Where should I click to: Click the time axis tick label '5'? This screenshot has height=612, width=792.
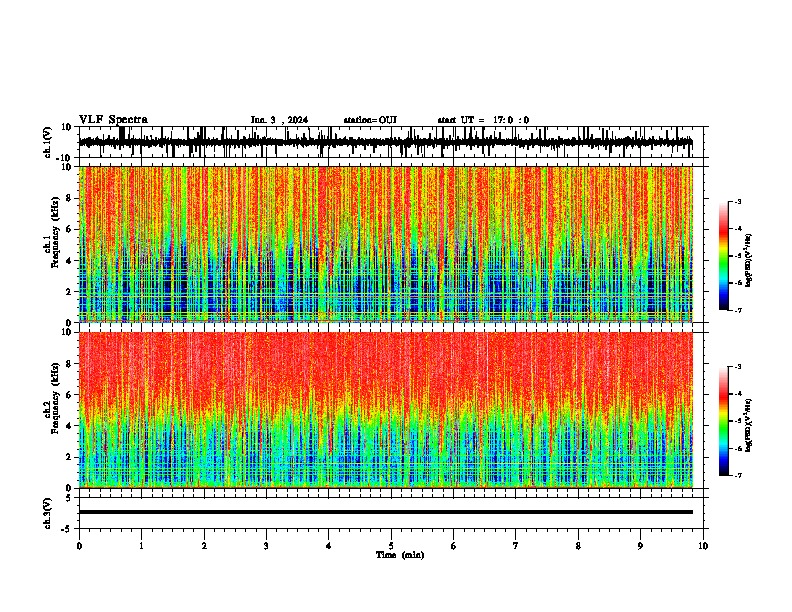(391, 546)
